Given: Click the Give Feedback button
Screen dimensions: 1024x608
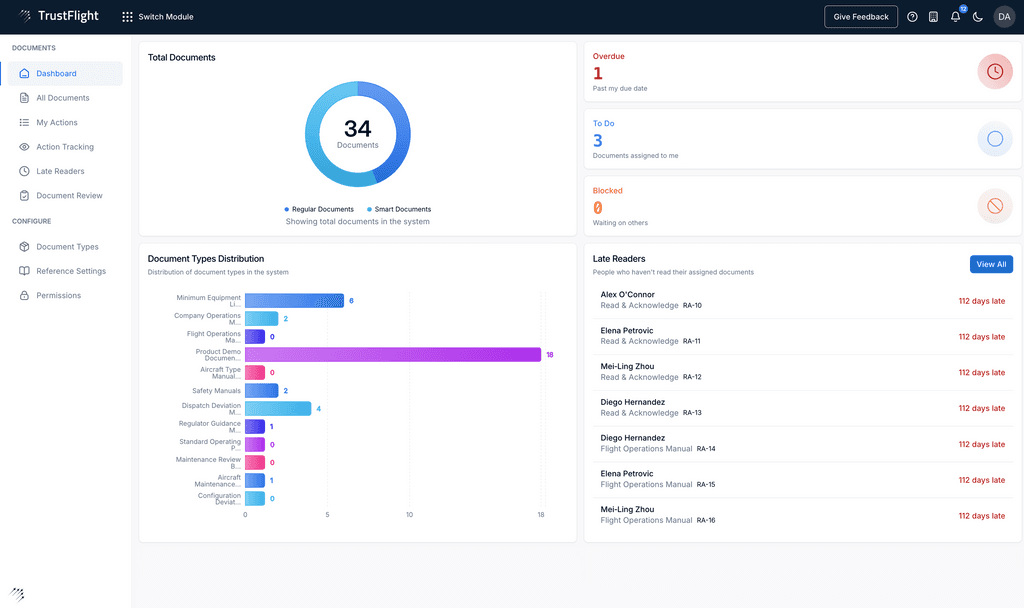Looking at the screenshot, I should 860,17.
